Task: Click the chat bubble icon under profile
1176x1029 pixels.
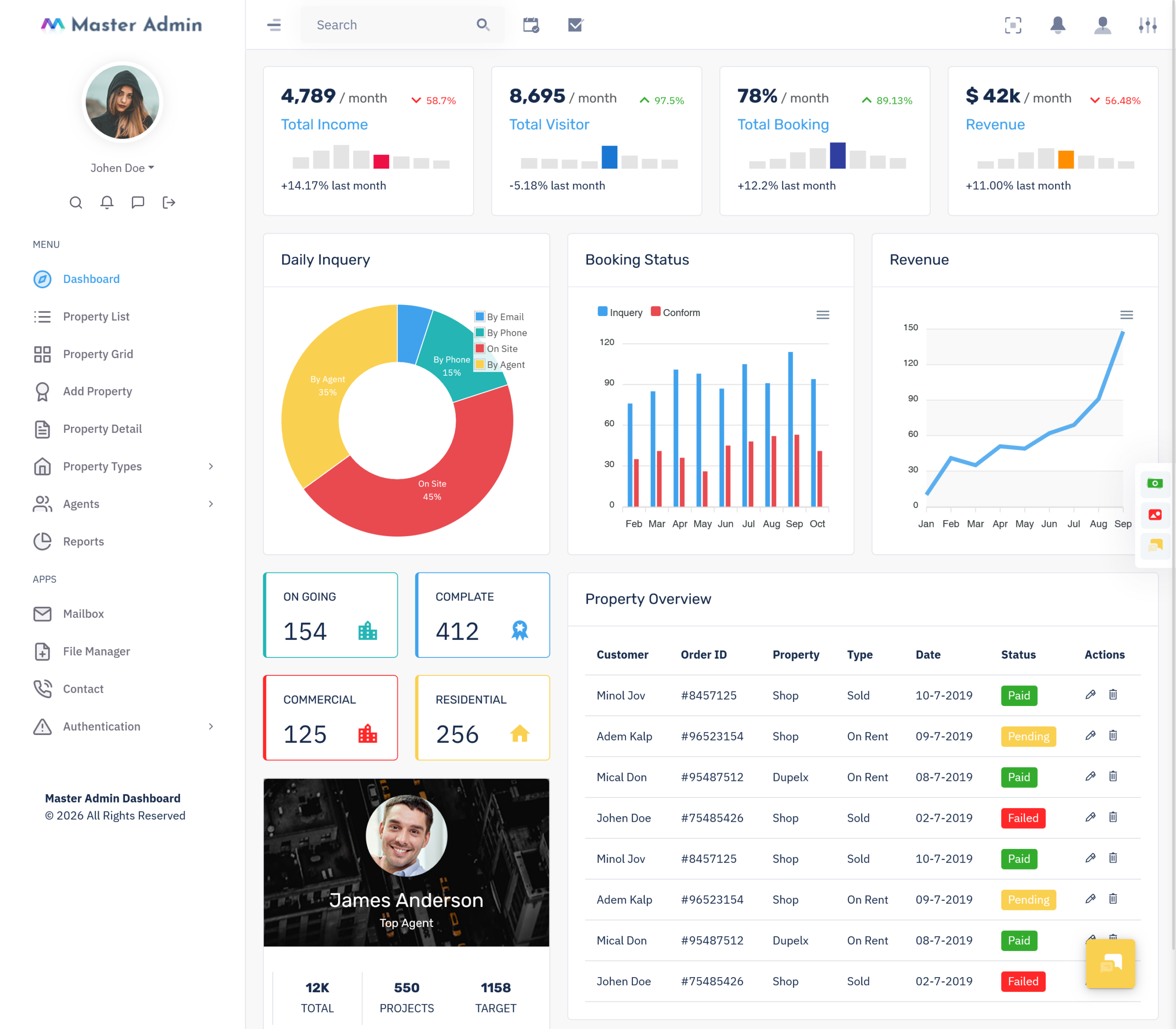Action: coord(138,202)
